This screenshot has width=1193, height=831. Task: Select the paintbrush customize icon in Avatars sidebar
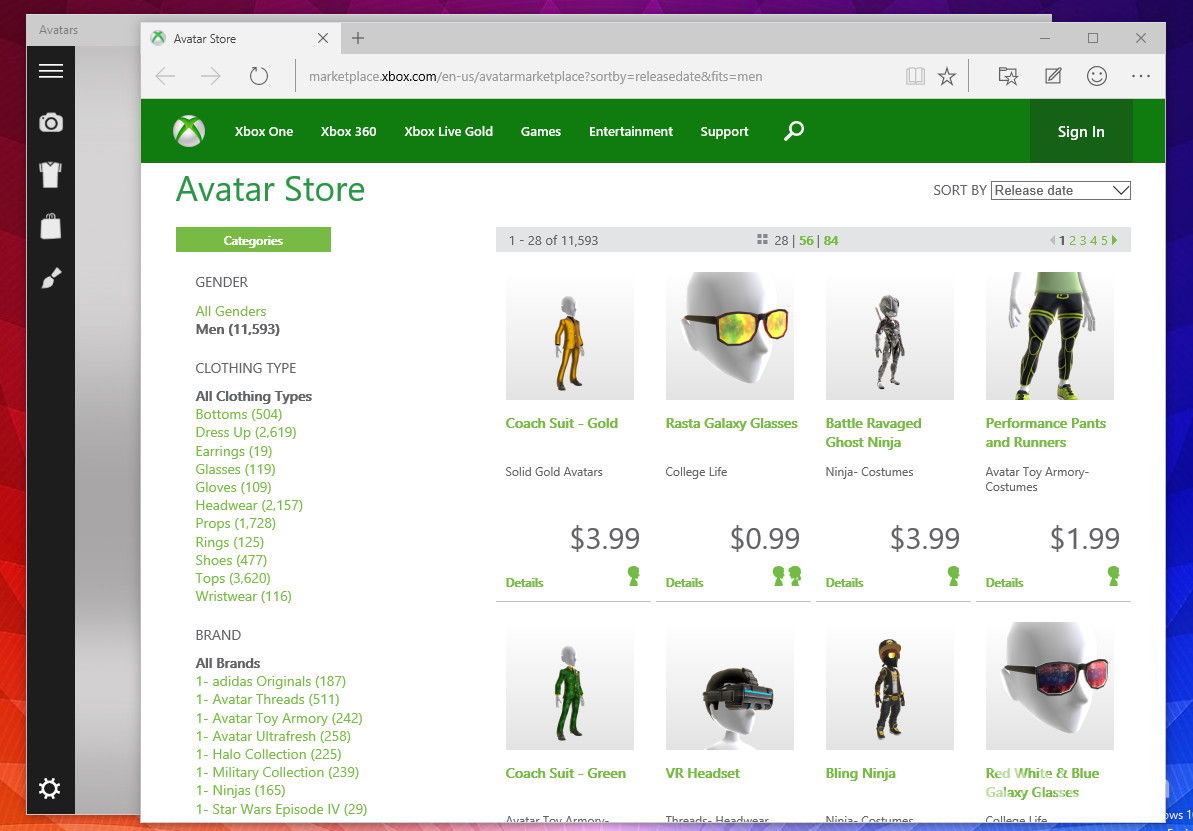[x=51, y=279]
